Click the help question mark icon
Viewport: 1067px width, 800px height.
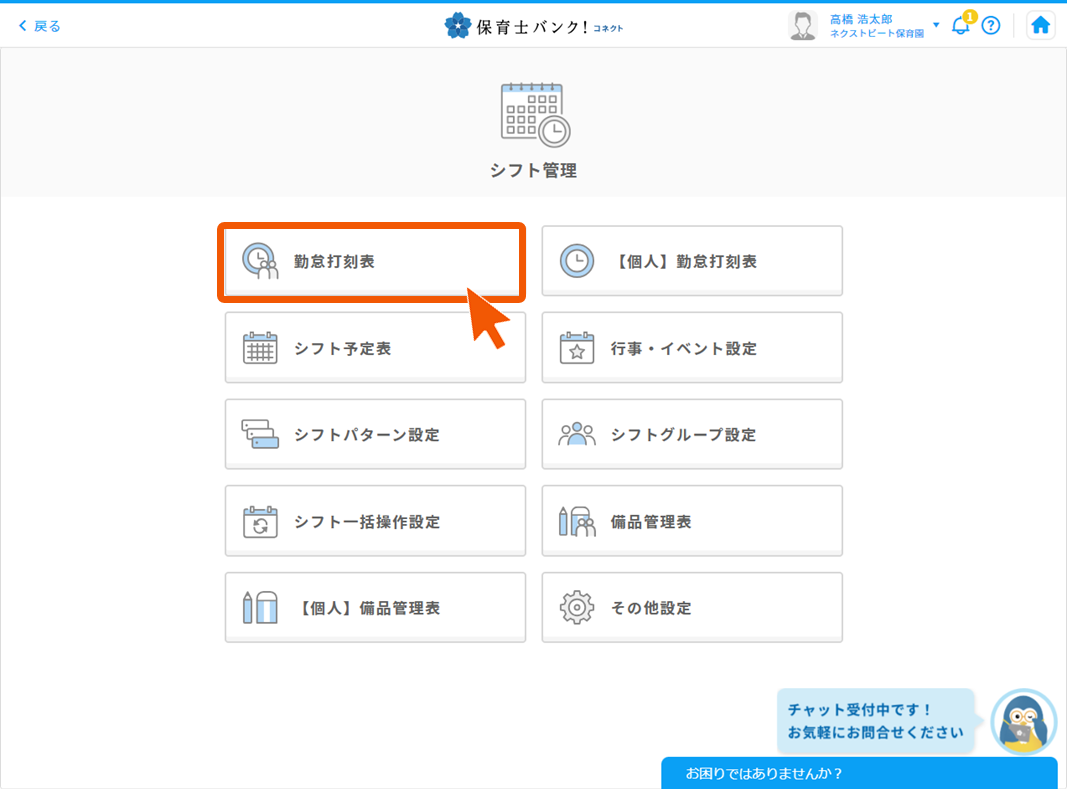click(991, 26)
